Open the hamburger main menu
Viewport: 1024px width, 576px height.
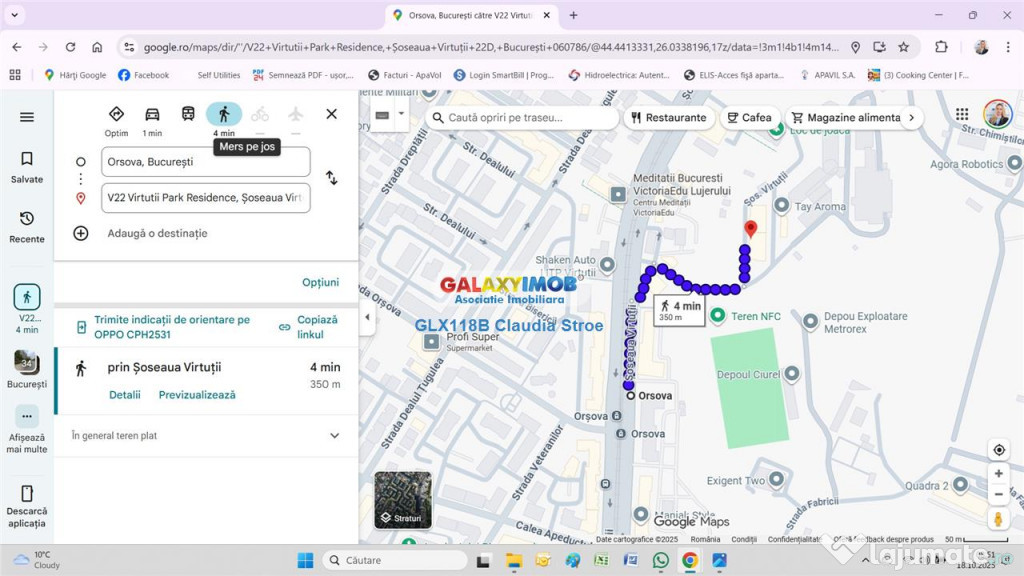[x=27, y=117]
